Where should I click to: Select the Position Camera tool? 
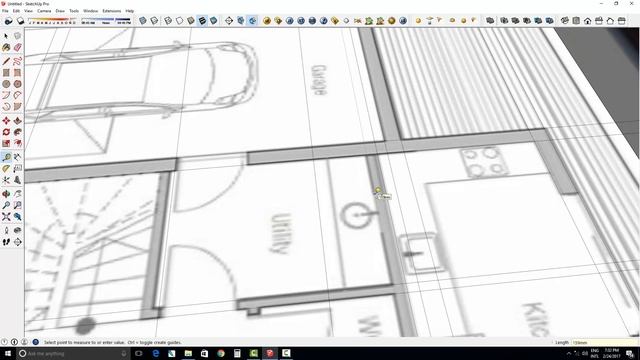(6, 231)
